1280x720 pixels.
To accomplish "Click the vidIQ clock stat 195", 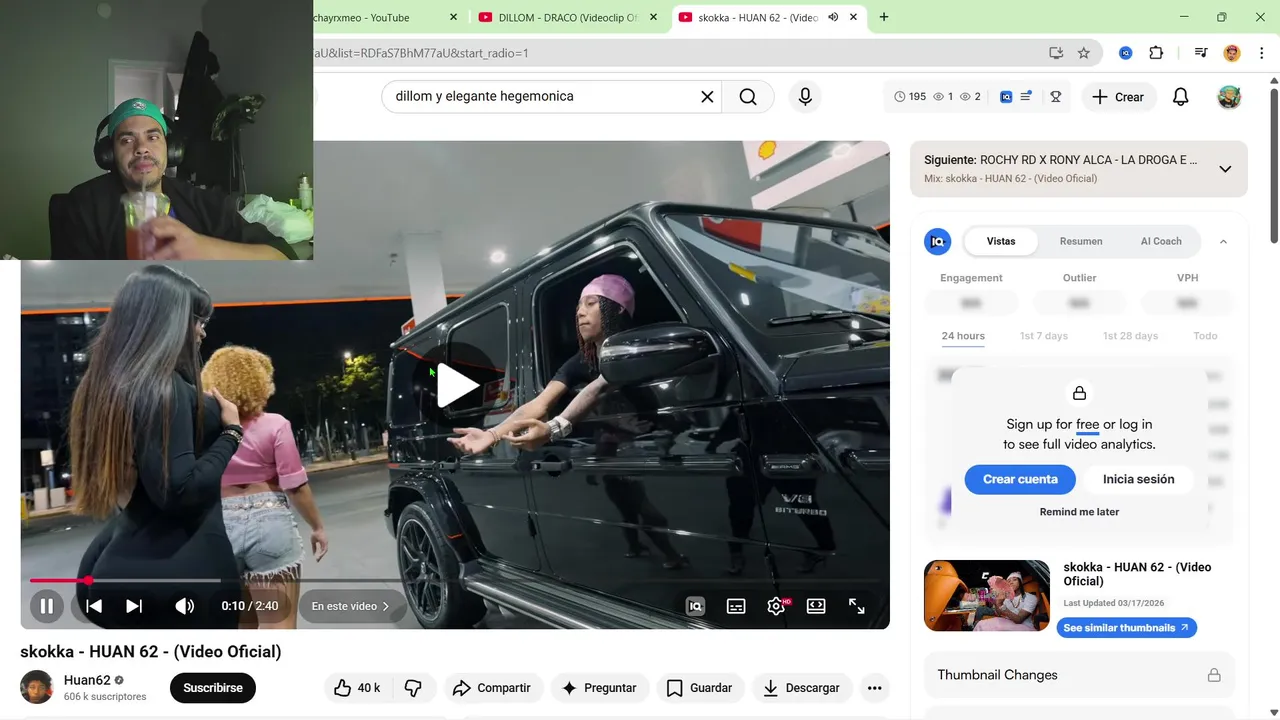I will pyautogui.click(x=910, y=97).
